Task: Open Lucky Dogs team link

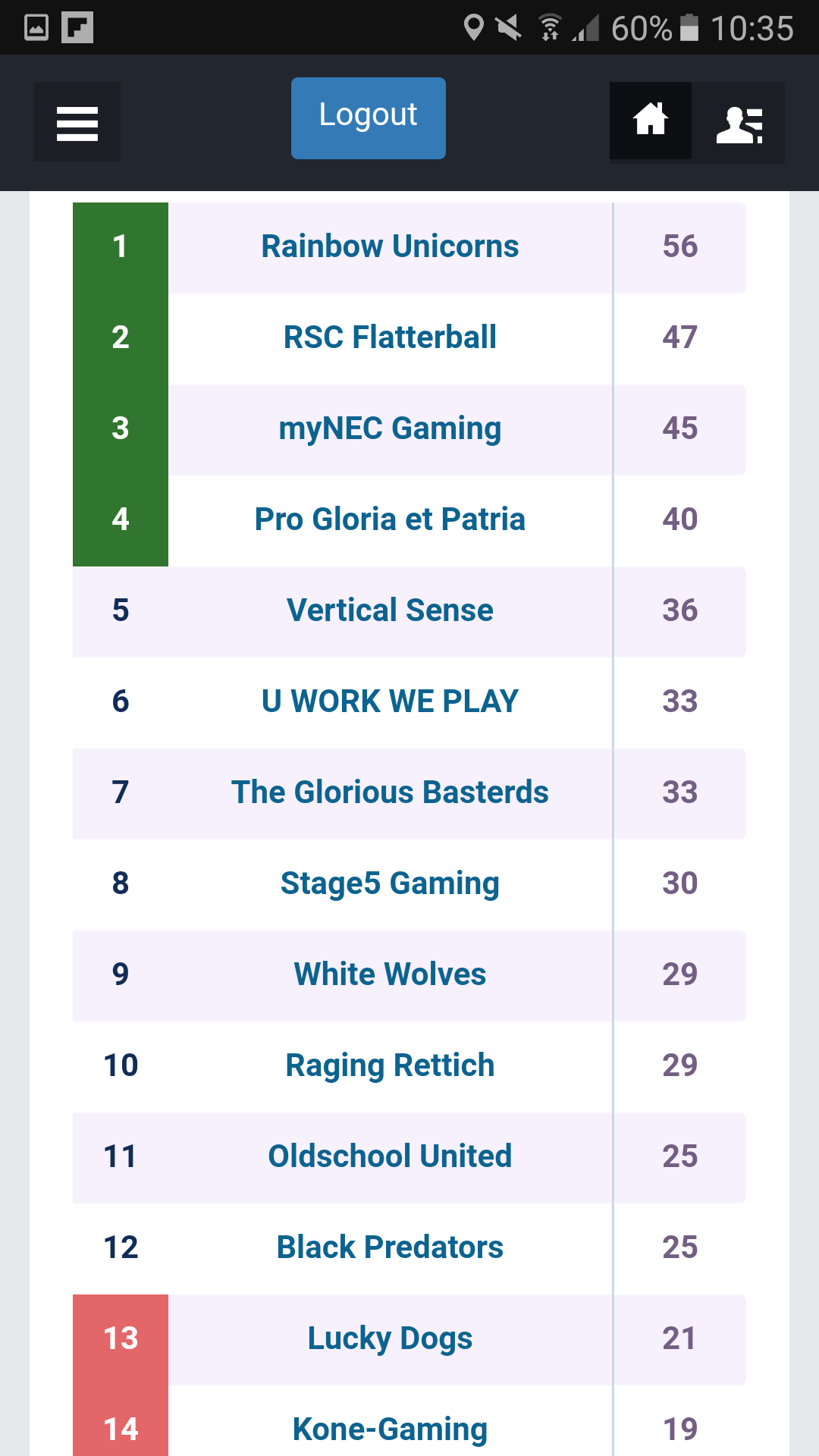Action: [x=390, y=1339]
